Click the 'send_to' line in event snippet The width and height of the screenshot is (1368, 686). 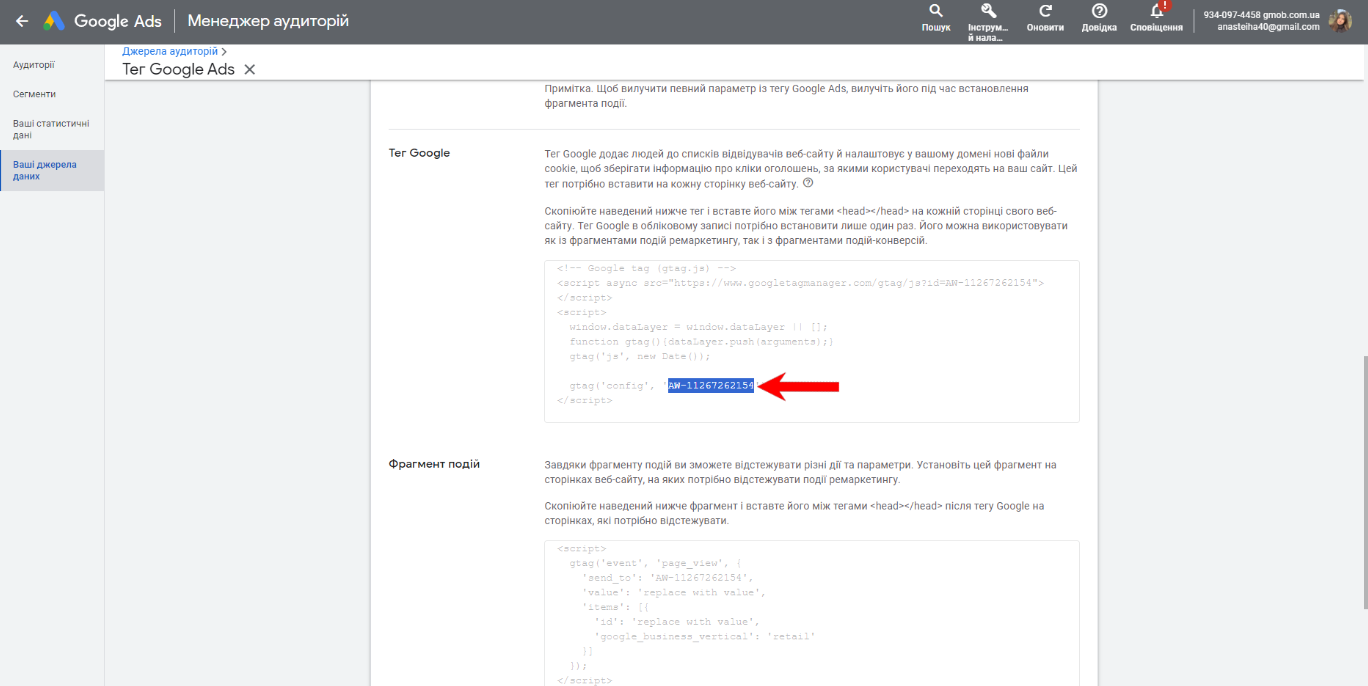tap(666, 578)
